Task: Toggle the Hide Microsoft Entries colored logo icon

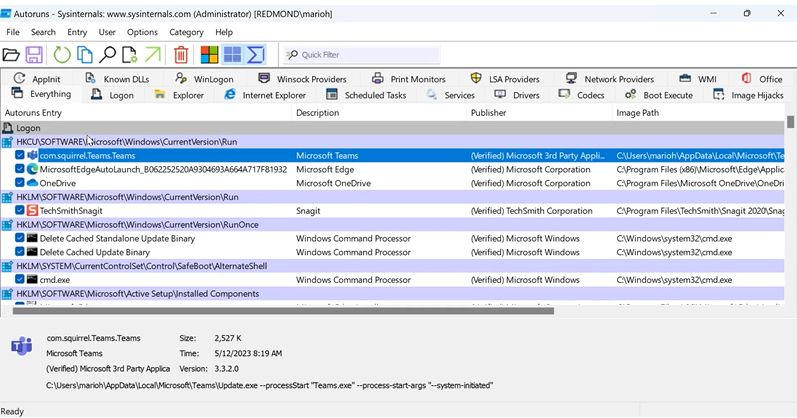Action: (x=209, y=54)
